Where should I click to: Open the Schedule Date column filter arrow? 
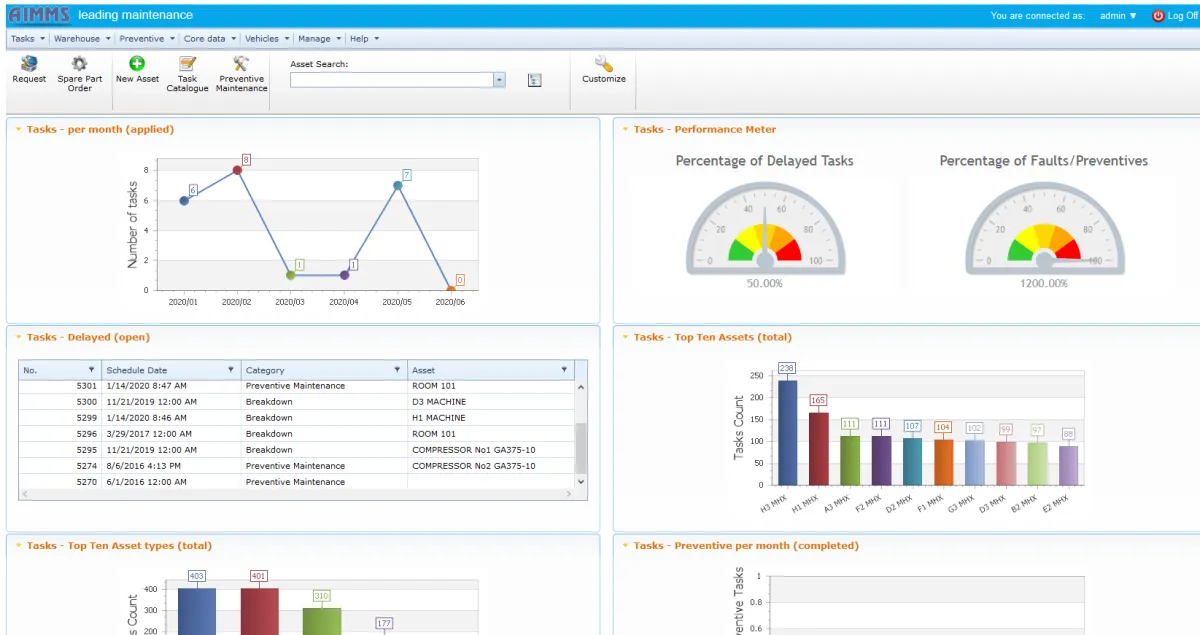231,370
